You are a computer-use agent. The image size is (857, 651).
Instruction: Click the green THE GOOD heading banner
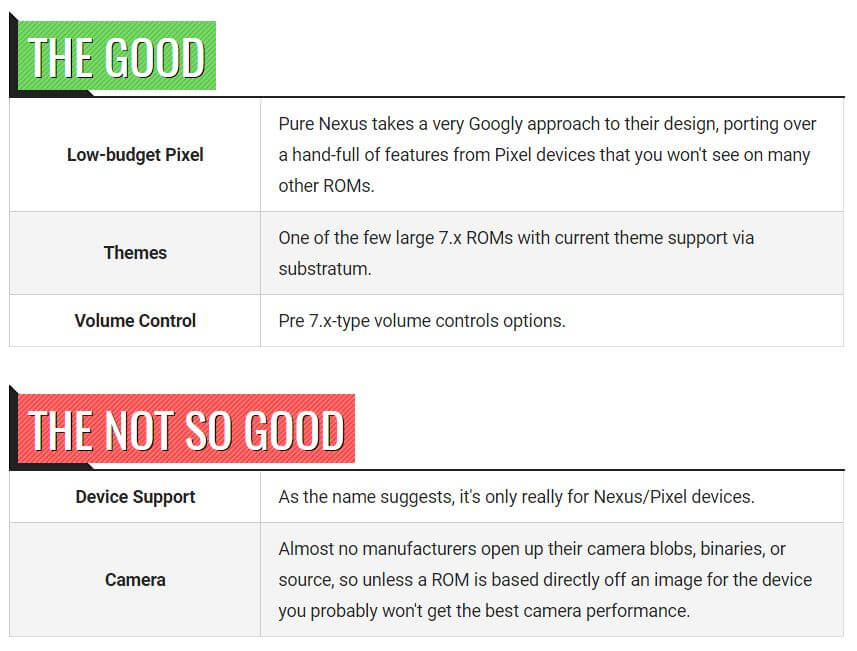point(116,57)
